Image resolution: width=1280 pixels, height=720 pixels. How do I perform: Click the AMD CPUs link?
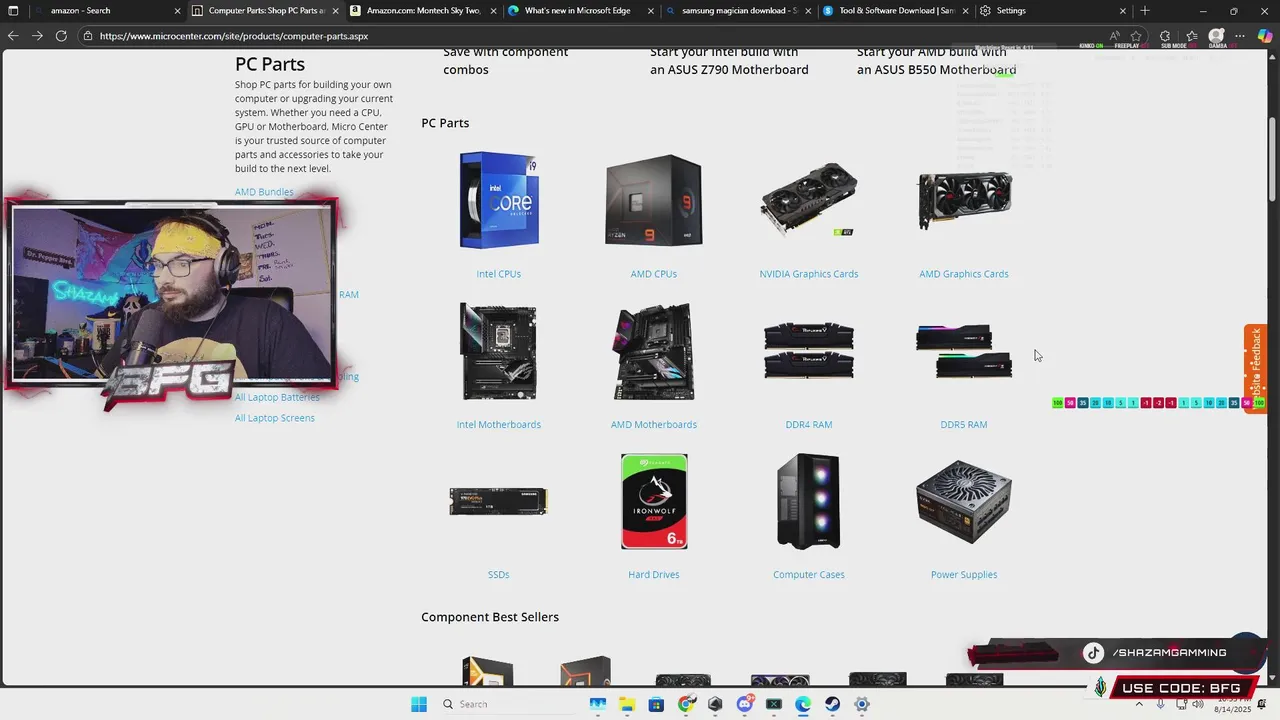click(x=654, y=274)
